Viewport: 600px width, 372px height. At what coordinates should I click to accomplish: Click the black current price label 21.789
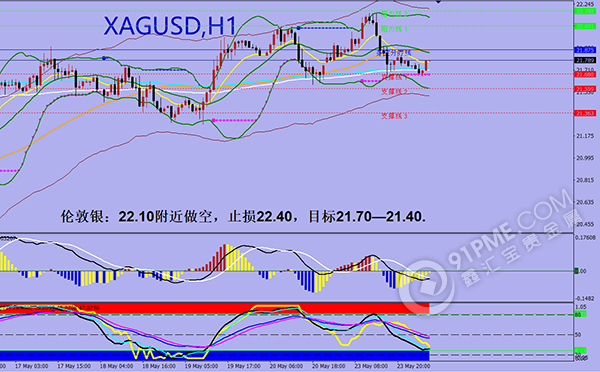click(x=585, y=60)
